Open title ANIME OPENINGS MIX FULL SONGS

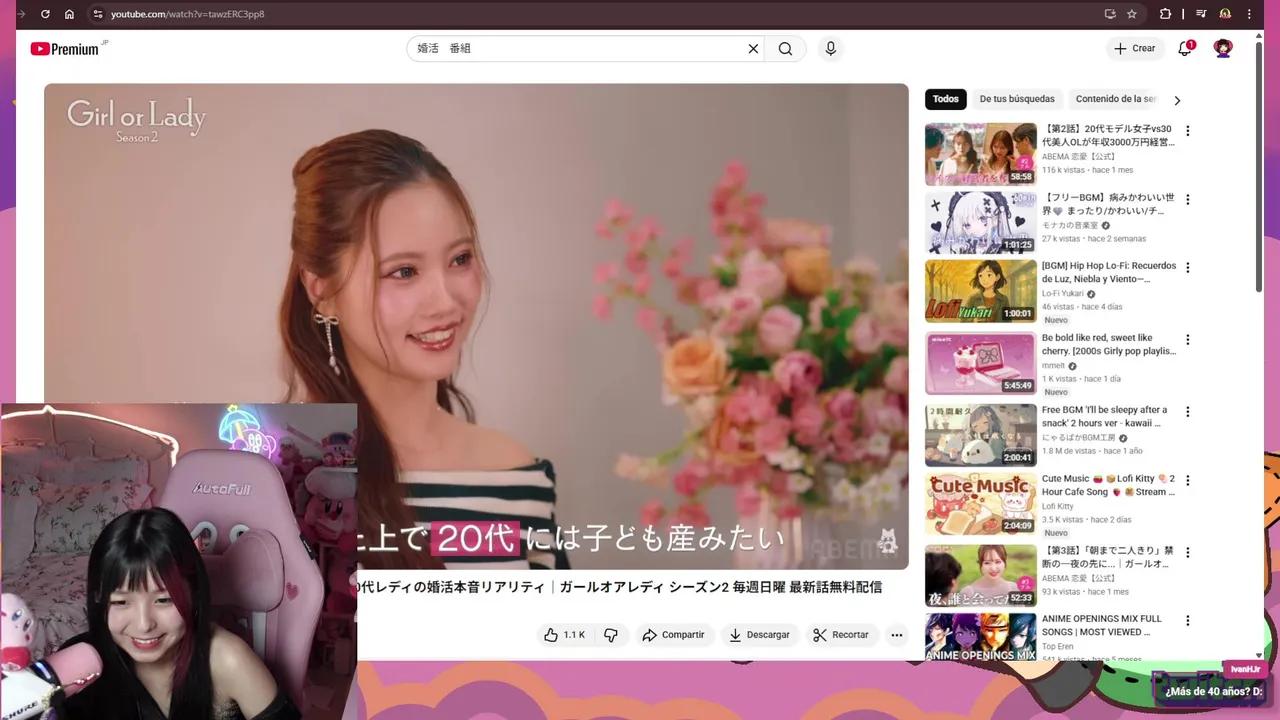(x=1102, y=626)
